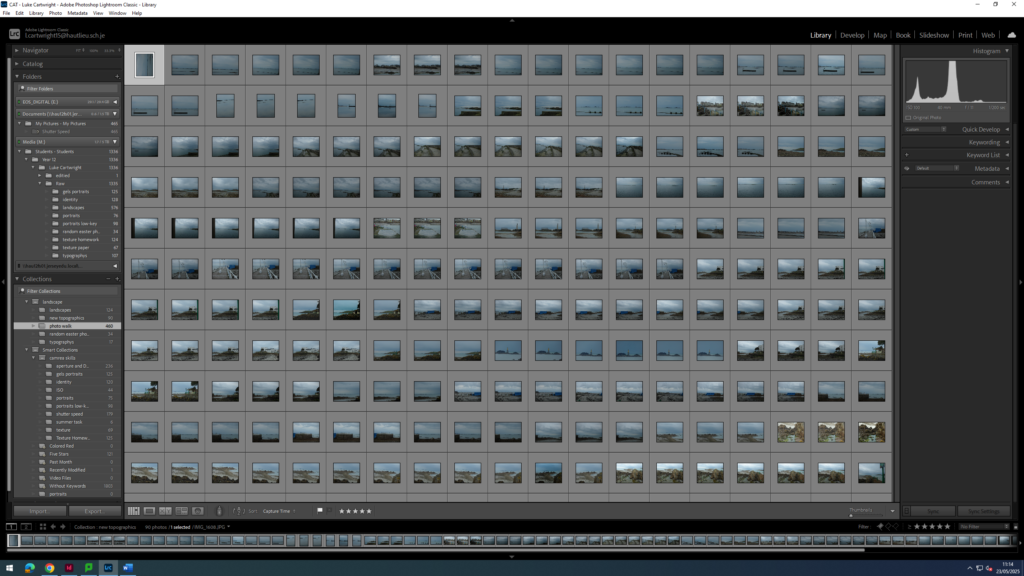This screenshot has width=1024, height=576.
Task: Open Adobe InDesign from the taskbar
Action: (x=69, y=568)
